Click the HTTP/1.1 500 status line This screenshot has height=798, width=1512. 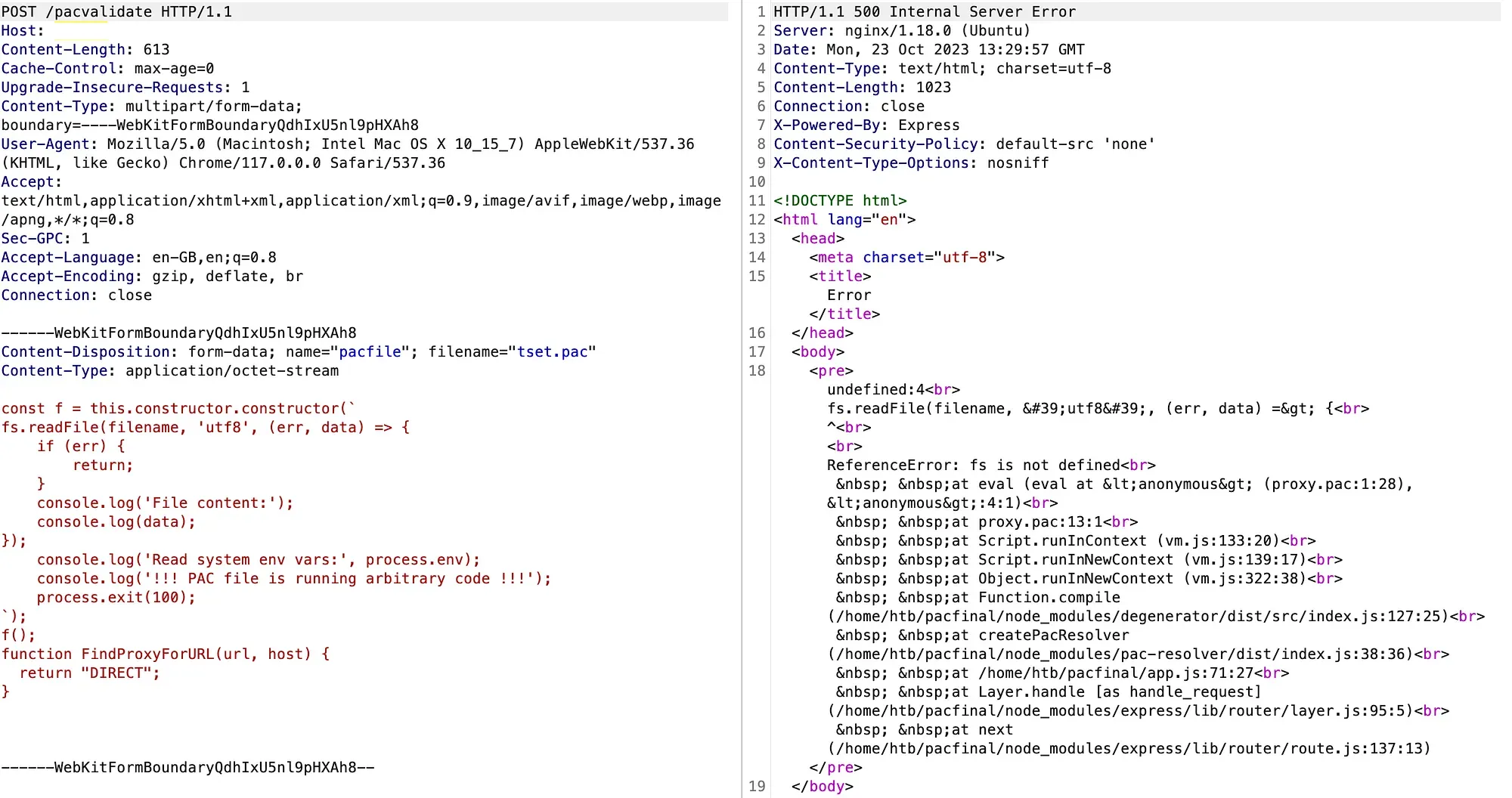[x=922, y=11]
